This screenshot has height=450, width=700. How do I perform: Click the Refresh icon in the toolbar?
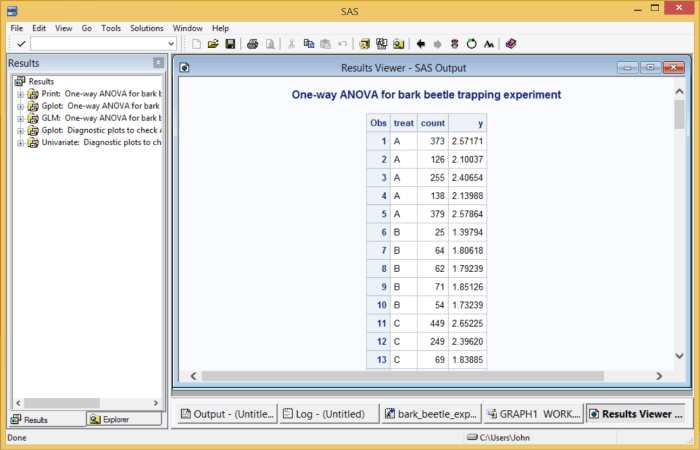coord(472,44)
